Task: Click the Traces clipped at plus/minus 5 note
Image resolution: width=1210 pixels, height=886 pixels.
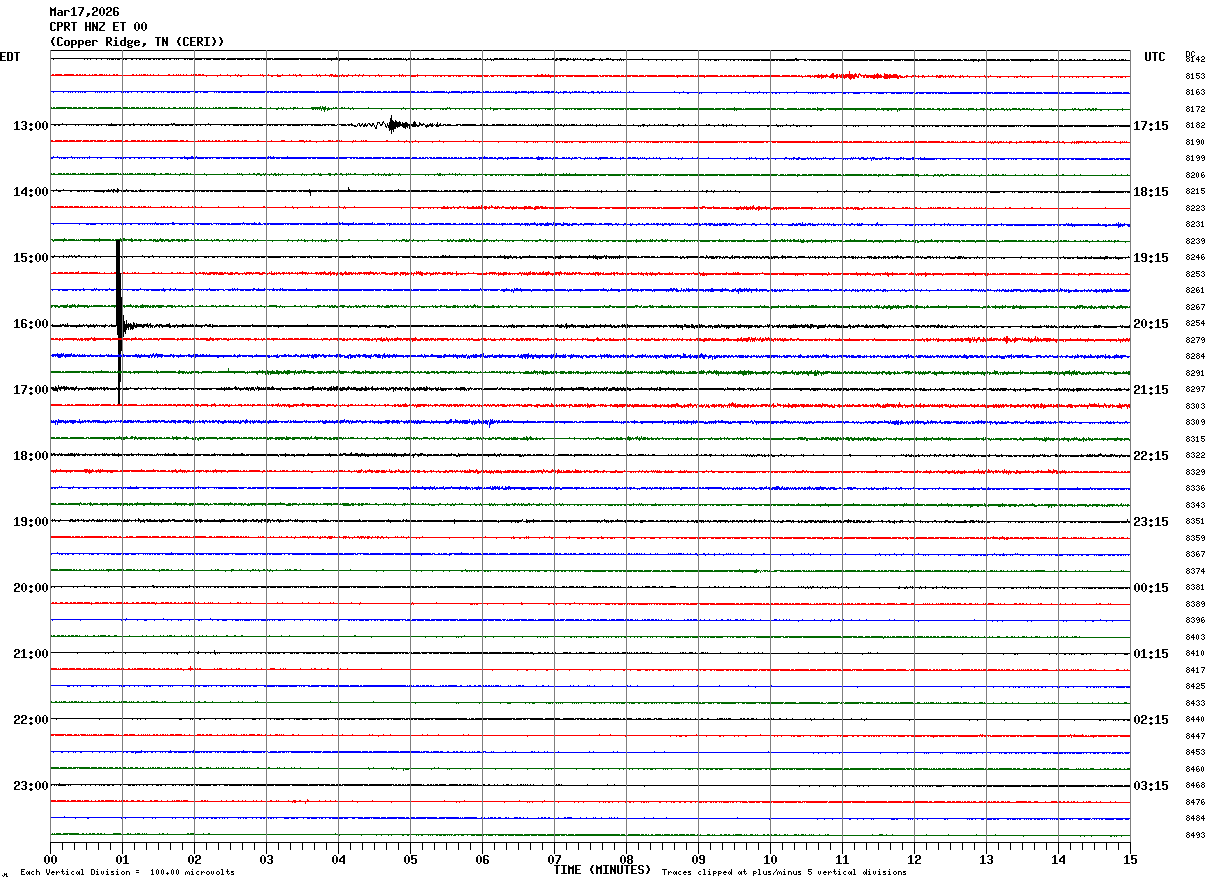Action: (x=784, y=872)
